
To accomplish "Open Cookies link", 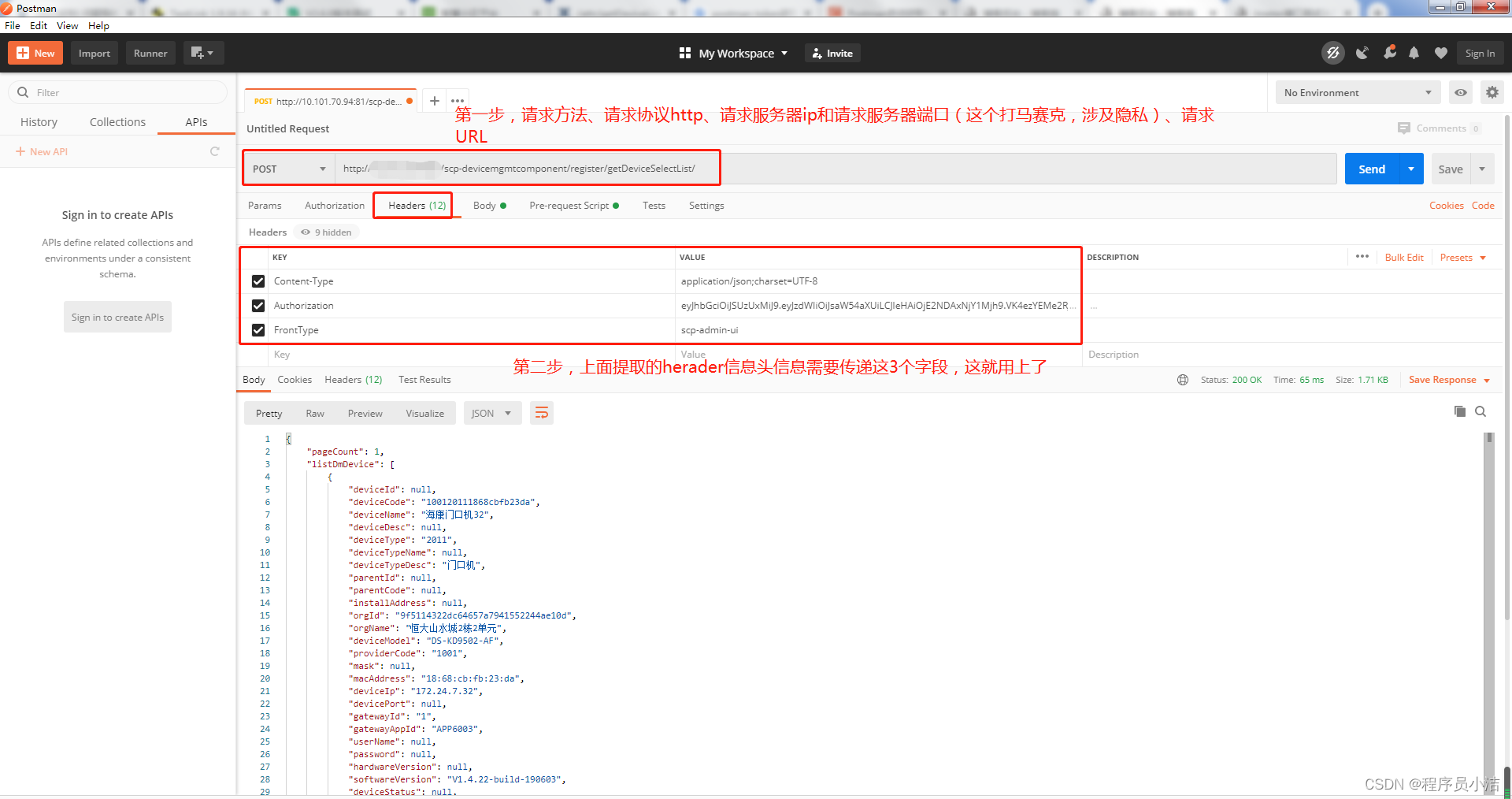I will 1447,206.
